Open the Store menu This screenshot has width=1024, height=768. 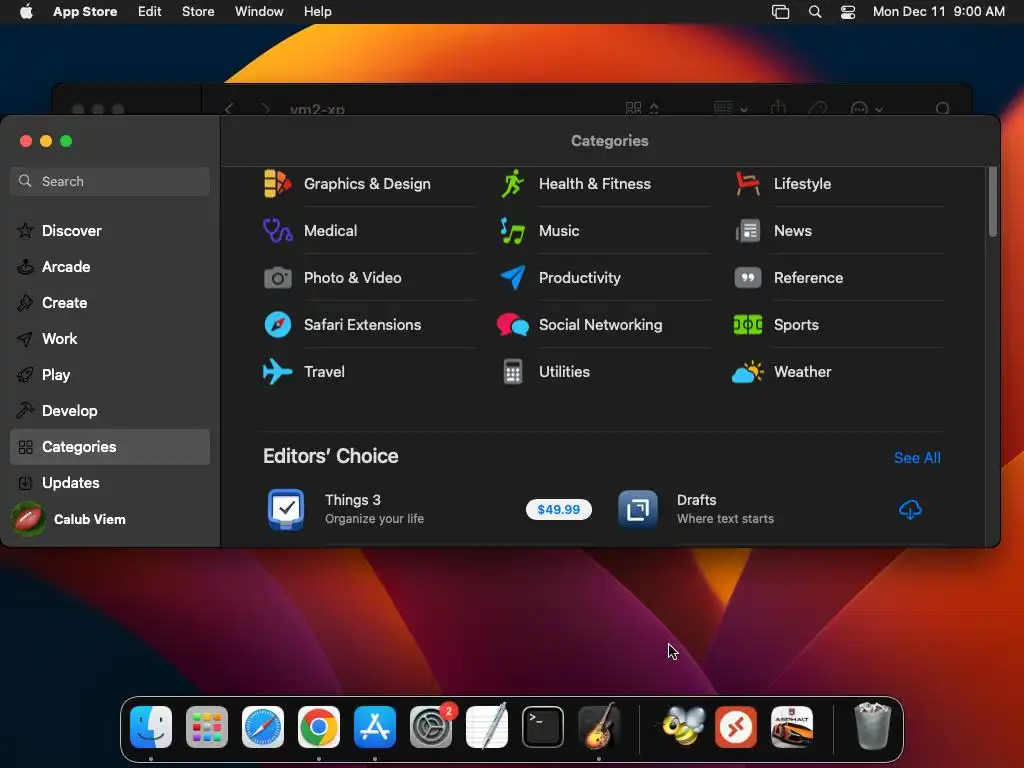pyautogui.click(x=198, y=12)
